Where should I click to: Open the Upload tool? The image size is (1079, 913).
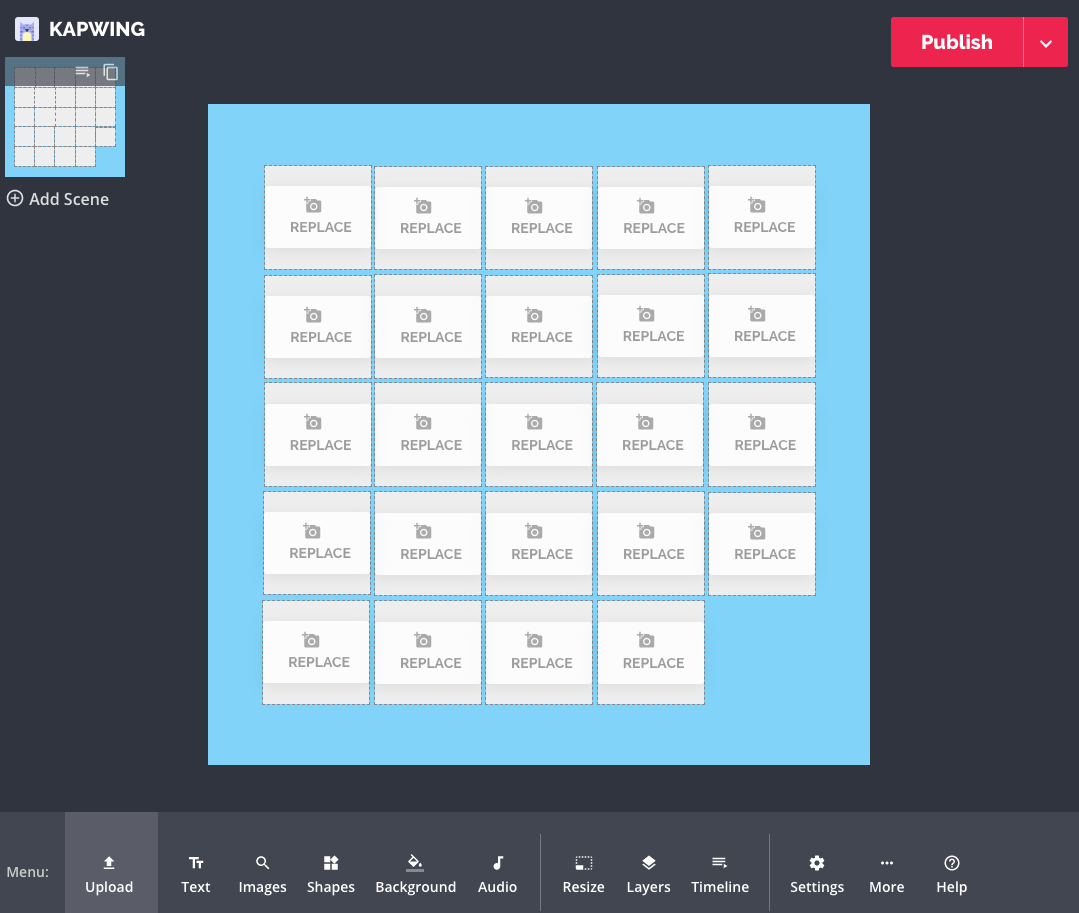click(x=110, y=873)
